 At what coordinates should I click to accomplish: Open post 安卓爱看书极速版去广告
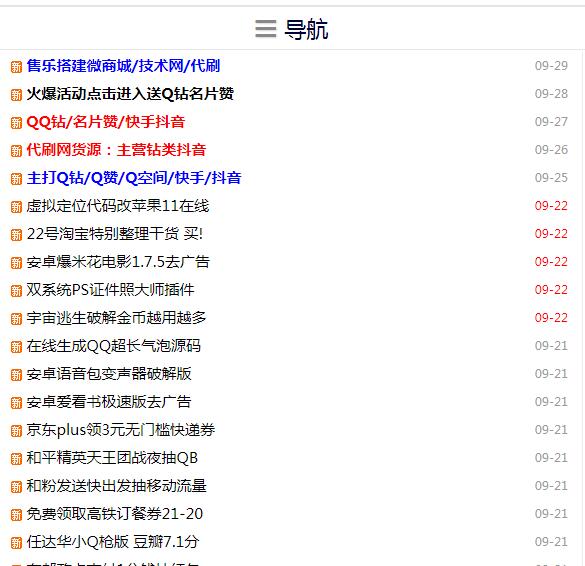[109, 402]
